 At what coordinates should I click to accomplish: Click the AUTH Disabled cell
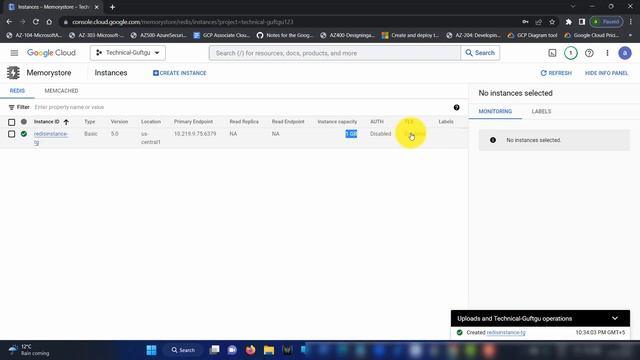click(x=380, y=134)
